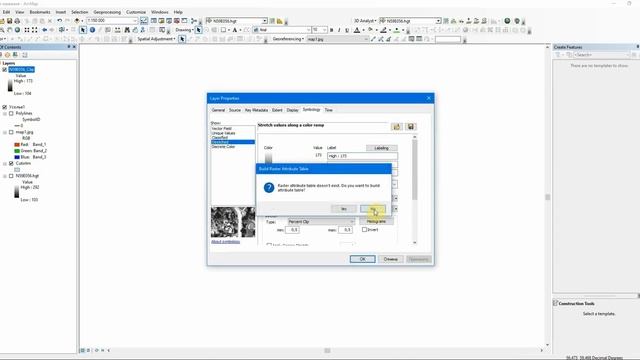Open the Selection menu
Viewport: 640px width, 360px height.
point(80,12)
